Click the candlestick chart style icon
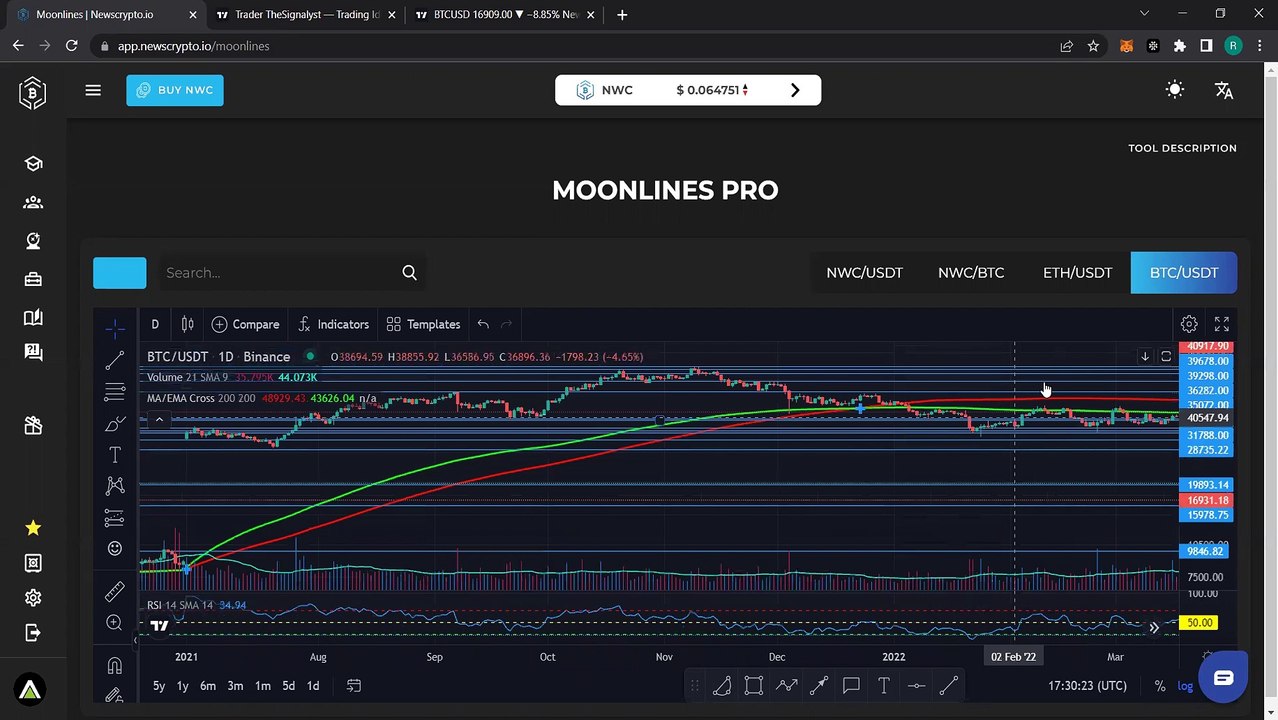This screenshot has height=720, width=1278. [x=187, y=324]
